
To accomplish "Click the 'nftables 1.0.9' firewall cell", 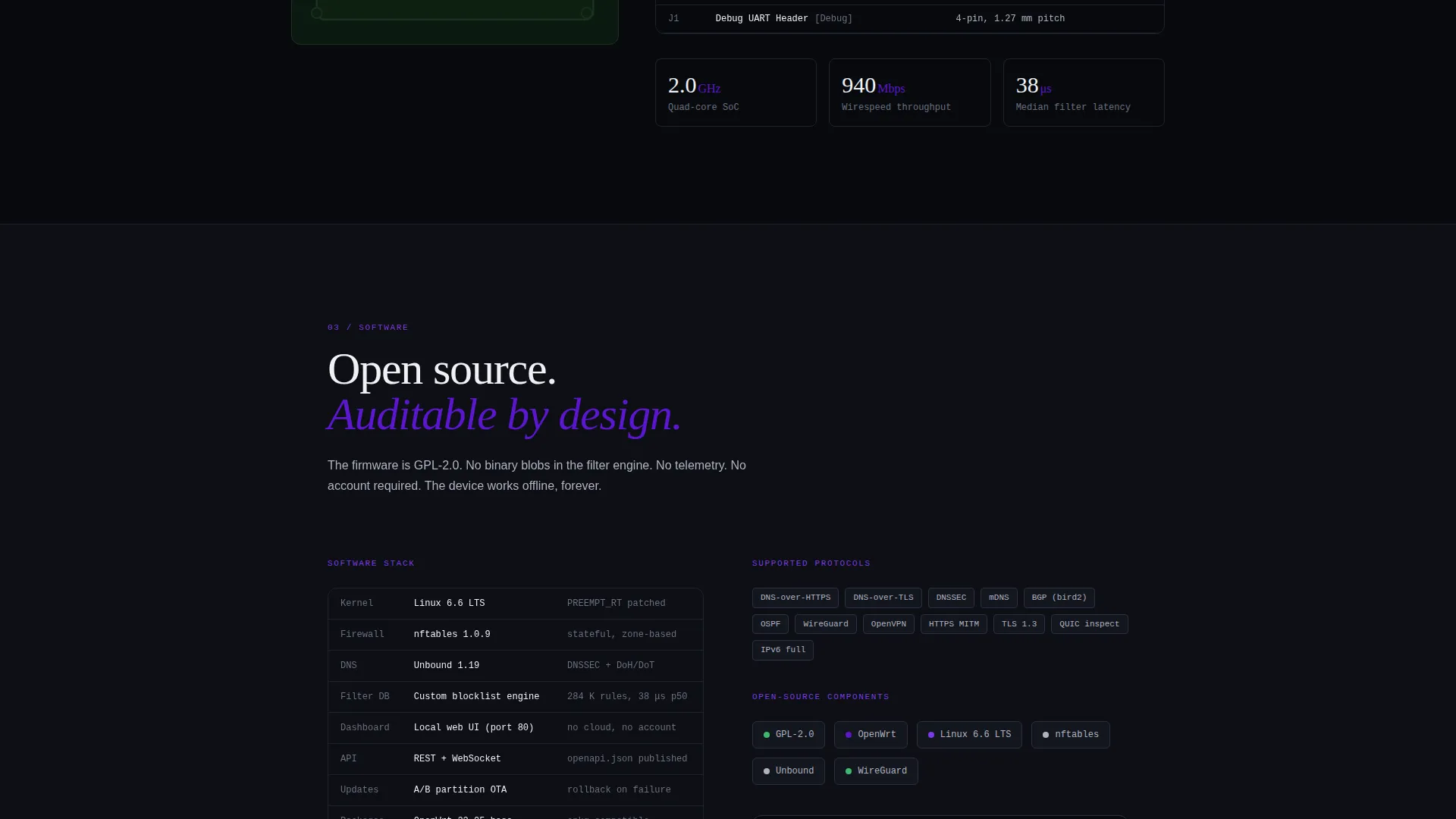I will click(452, 635).
